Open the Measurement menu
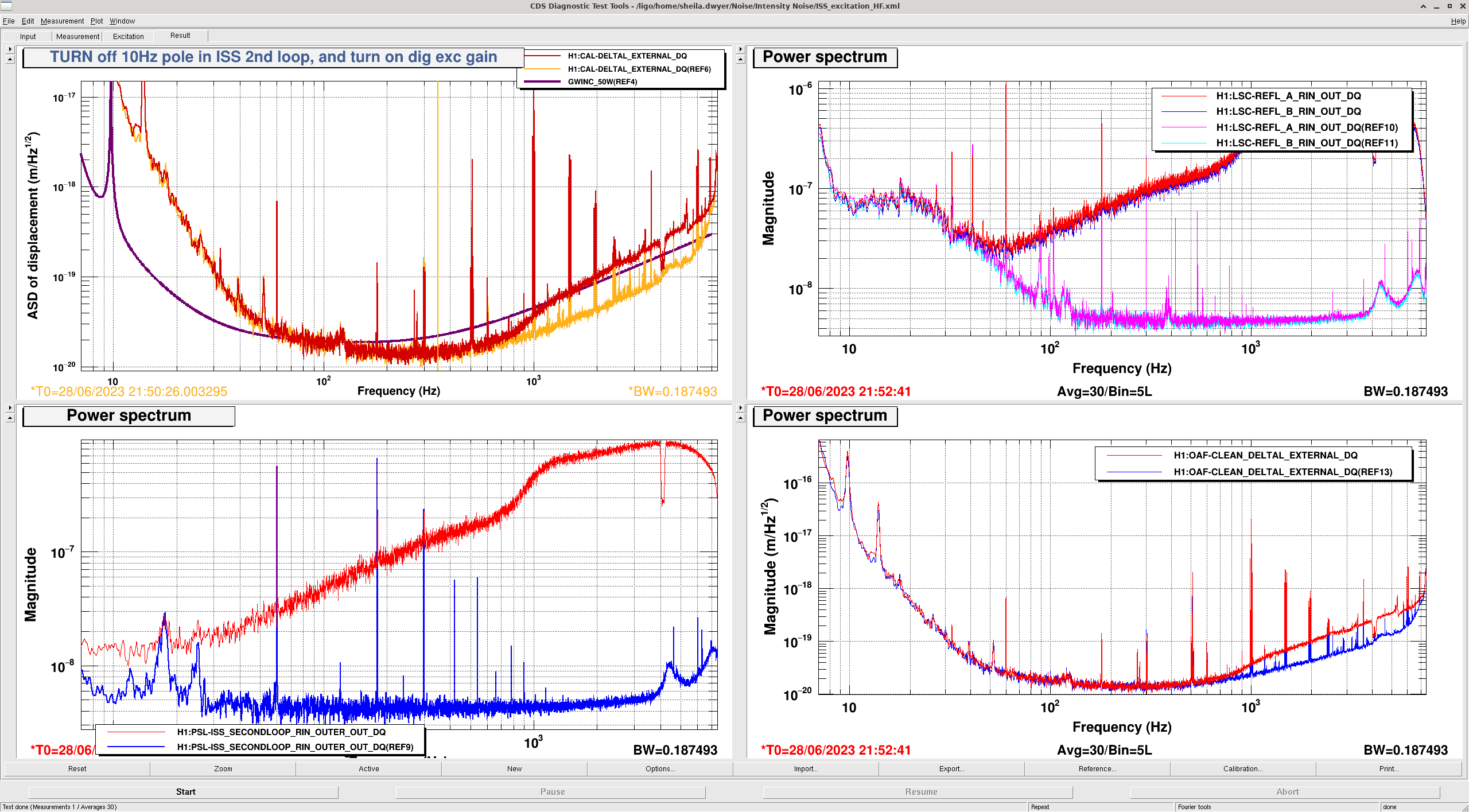1469x812 pixels. (62, 21)
